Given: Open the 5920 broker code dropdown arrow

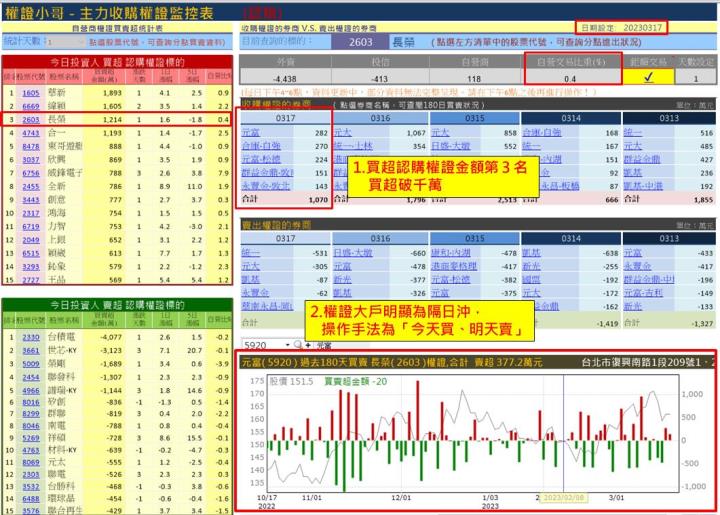Looking at the screenshot, I should coord(287,345).
